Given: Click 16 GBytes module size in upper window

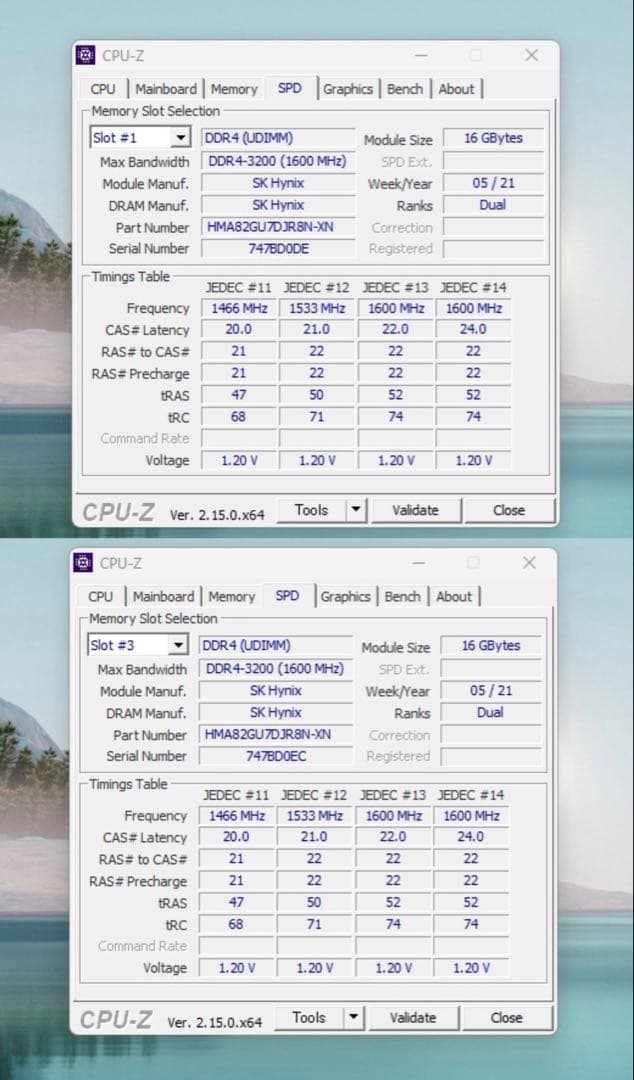Looking at the screenshot, I should point(493,138).
